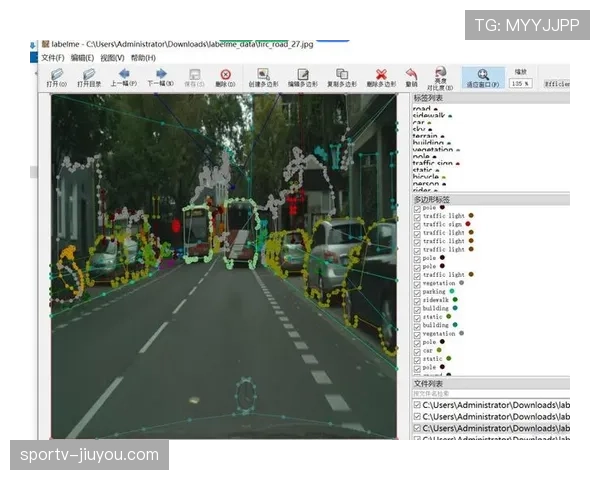Screen dimensions: 600x480
Task: Click the 标签列表 panel header
Action: tap(491, 98)
